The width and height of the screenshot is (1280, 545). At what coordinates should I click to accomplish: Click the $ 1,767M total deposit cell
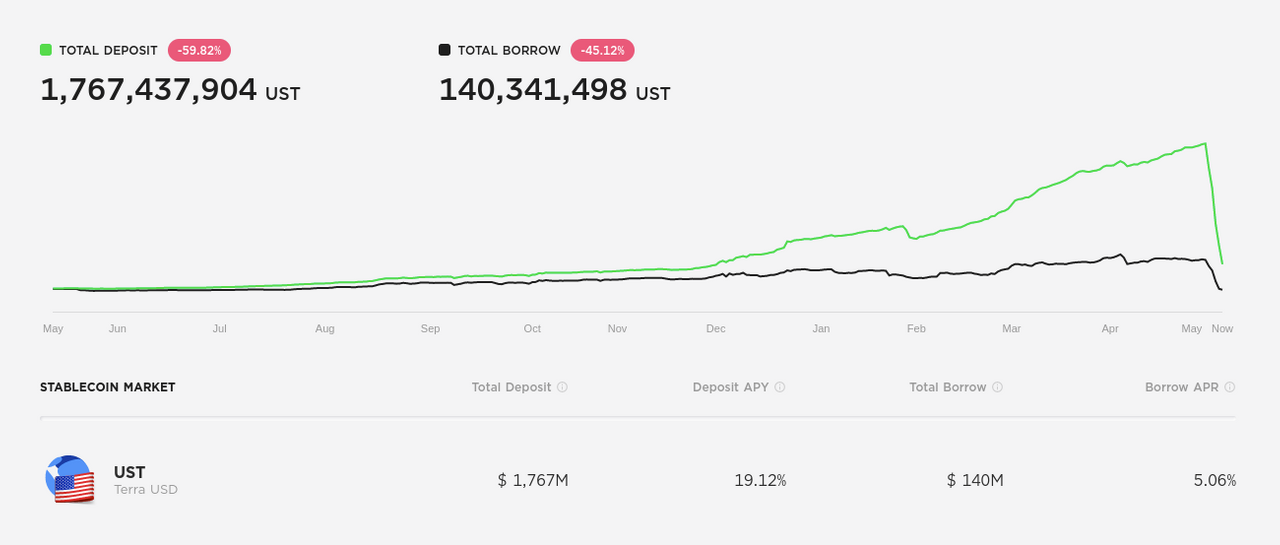click(x=533, y=480)
